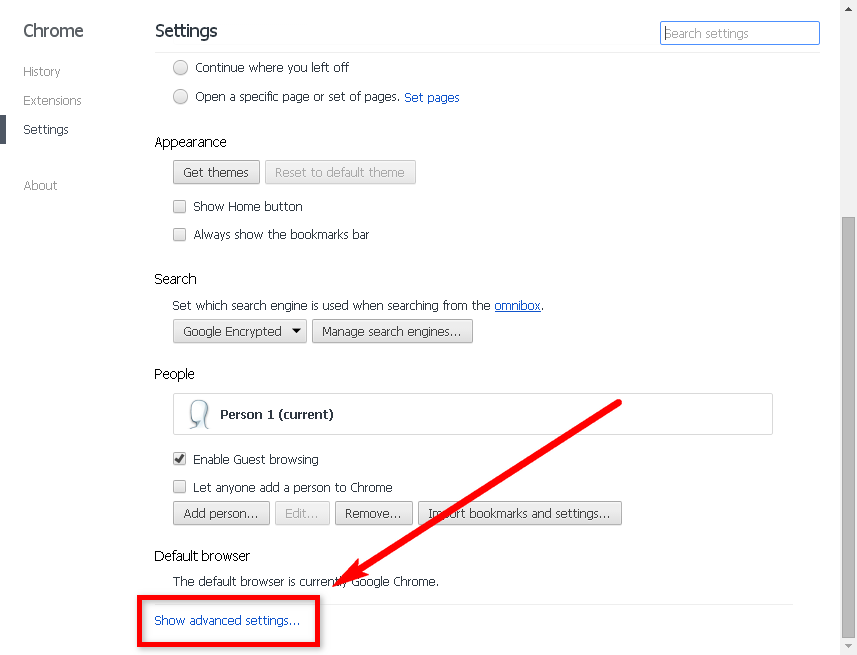Click Show advanced settings link
The image size is (857, 655).
coord(227,621)
